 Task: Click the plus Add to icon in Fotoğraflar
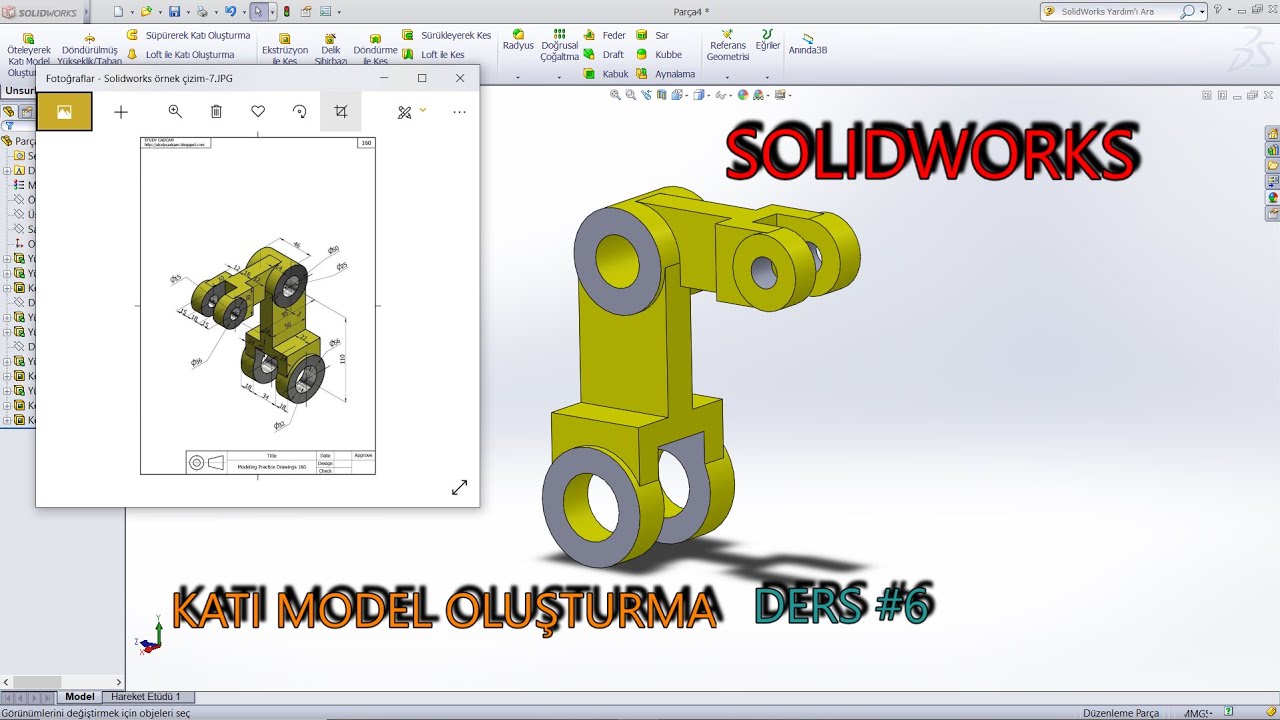tap(121, 112)
